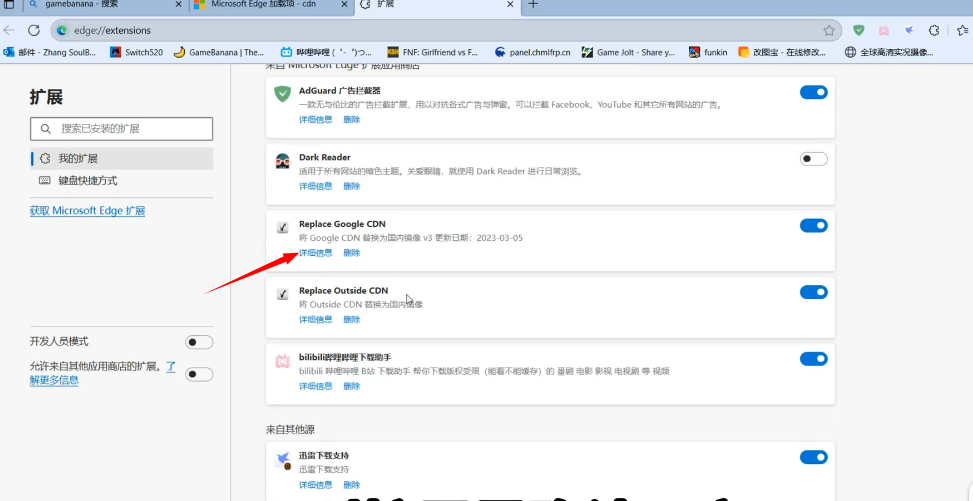Click the AdGuard green shield extension icon
The image size is (973, 501).
point(282,94)
